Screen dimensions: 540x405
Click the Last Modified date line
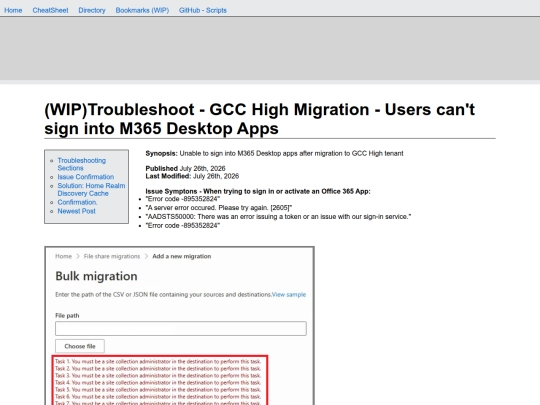(x=192, y=176)
